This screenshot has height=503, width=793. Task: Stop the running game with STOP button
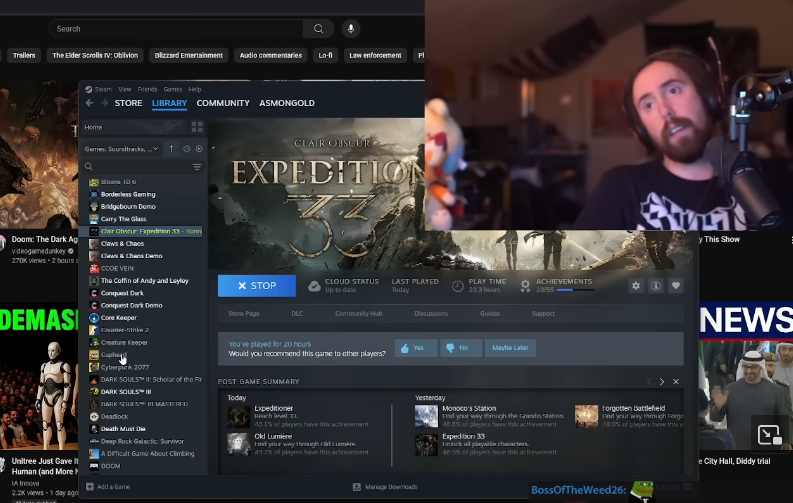[x=257, y=286]
